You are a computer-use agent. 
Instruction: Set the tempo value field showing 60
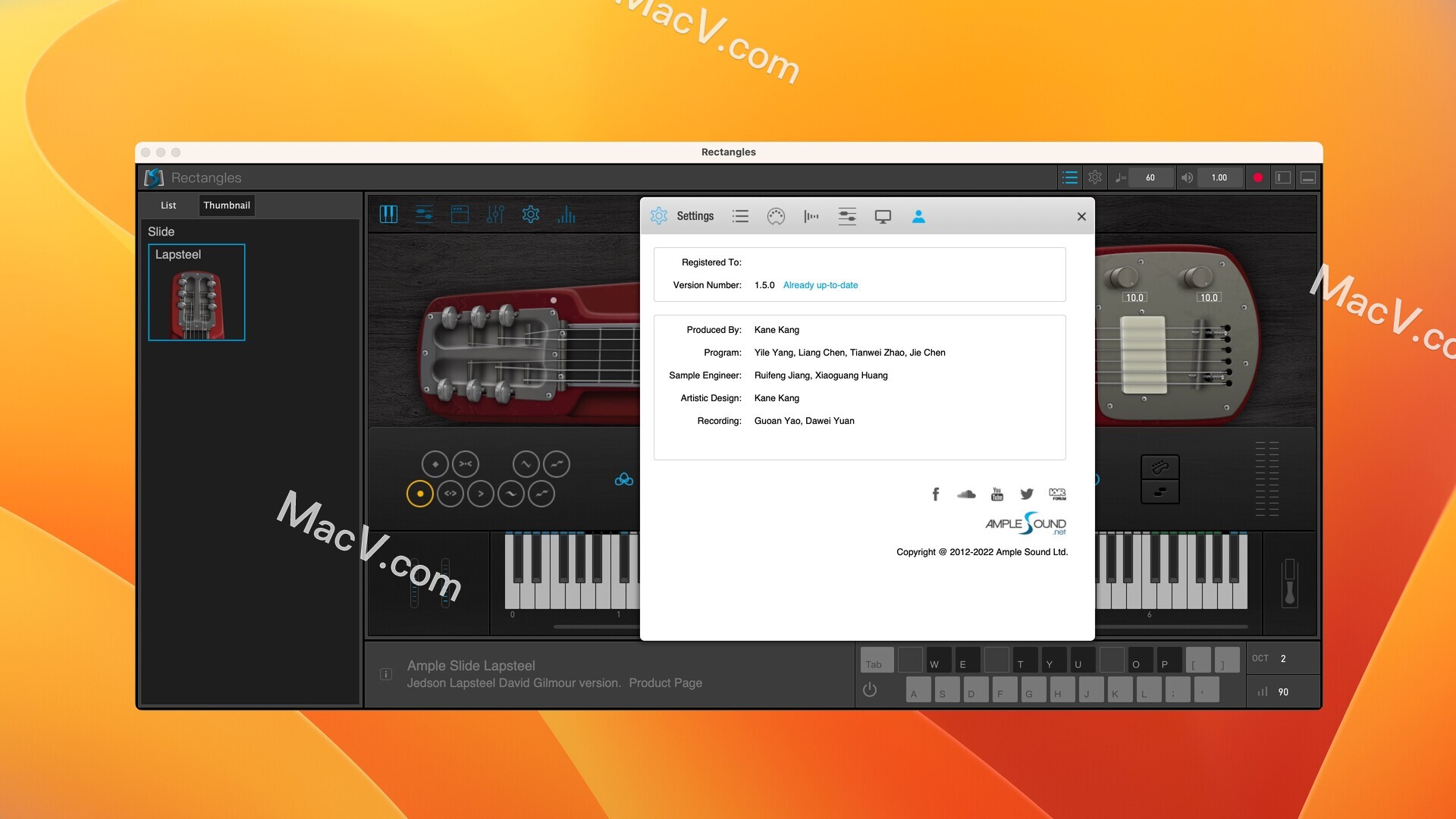coord(1150,177)
